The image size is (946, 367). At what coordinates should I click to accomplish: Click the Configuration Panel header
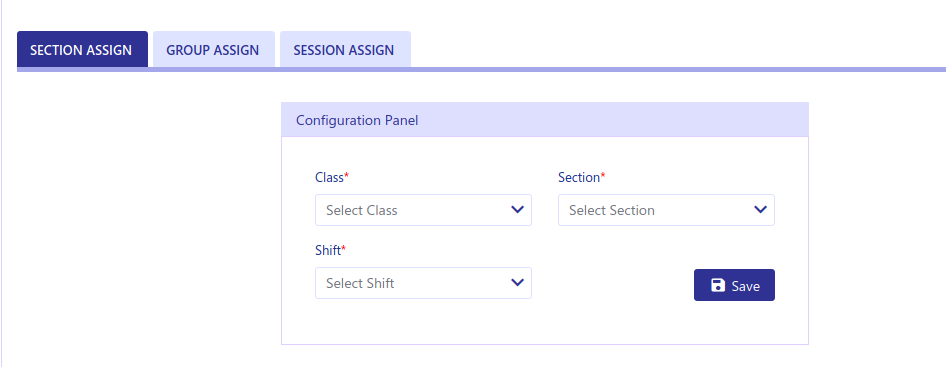coord(544,120)
